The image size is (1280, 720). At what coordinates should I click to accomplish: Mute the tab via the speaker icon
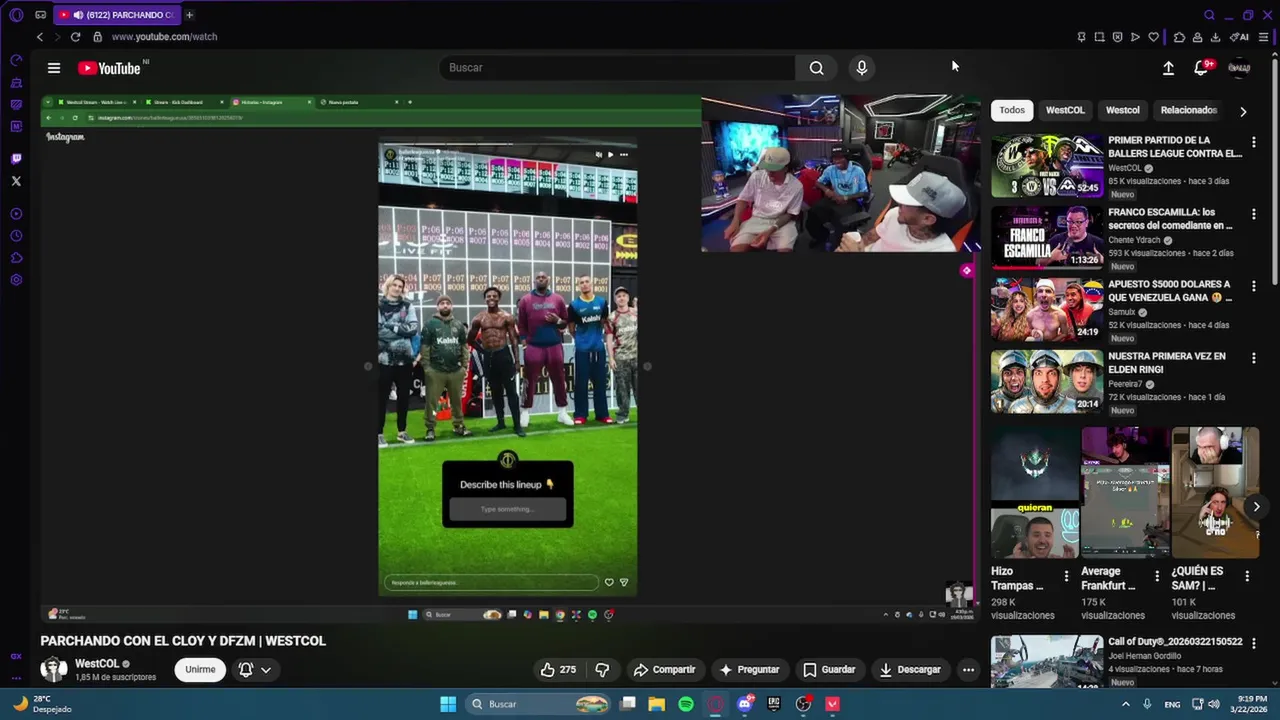pos(78,15)
